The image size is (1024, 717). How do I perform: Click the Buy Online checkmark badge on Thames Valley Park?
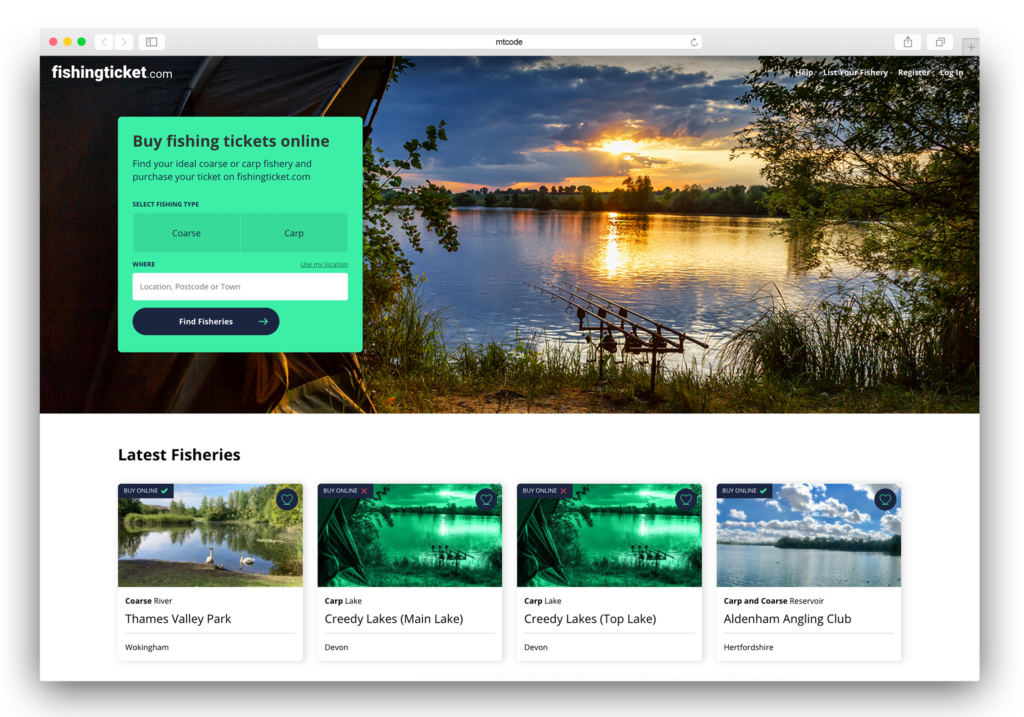(145, 491)
